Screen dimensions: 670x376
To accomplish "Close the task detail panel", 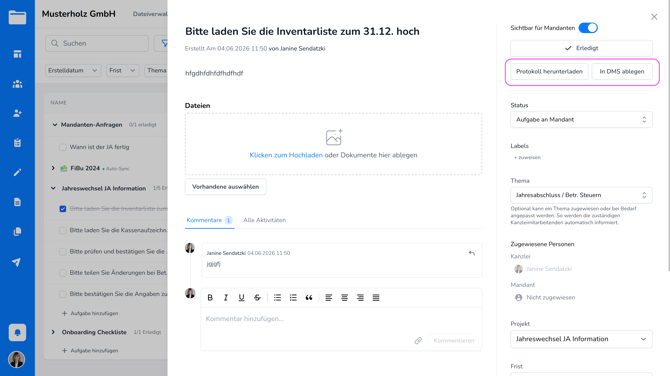I will (654, 17).
